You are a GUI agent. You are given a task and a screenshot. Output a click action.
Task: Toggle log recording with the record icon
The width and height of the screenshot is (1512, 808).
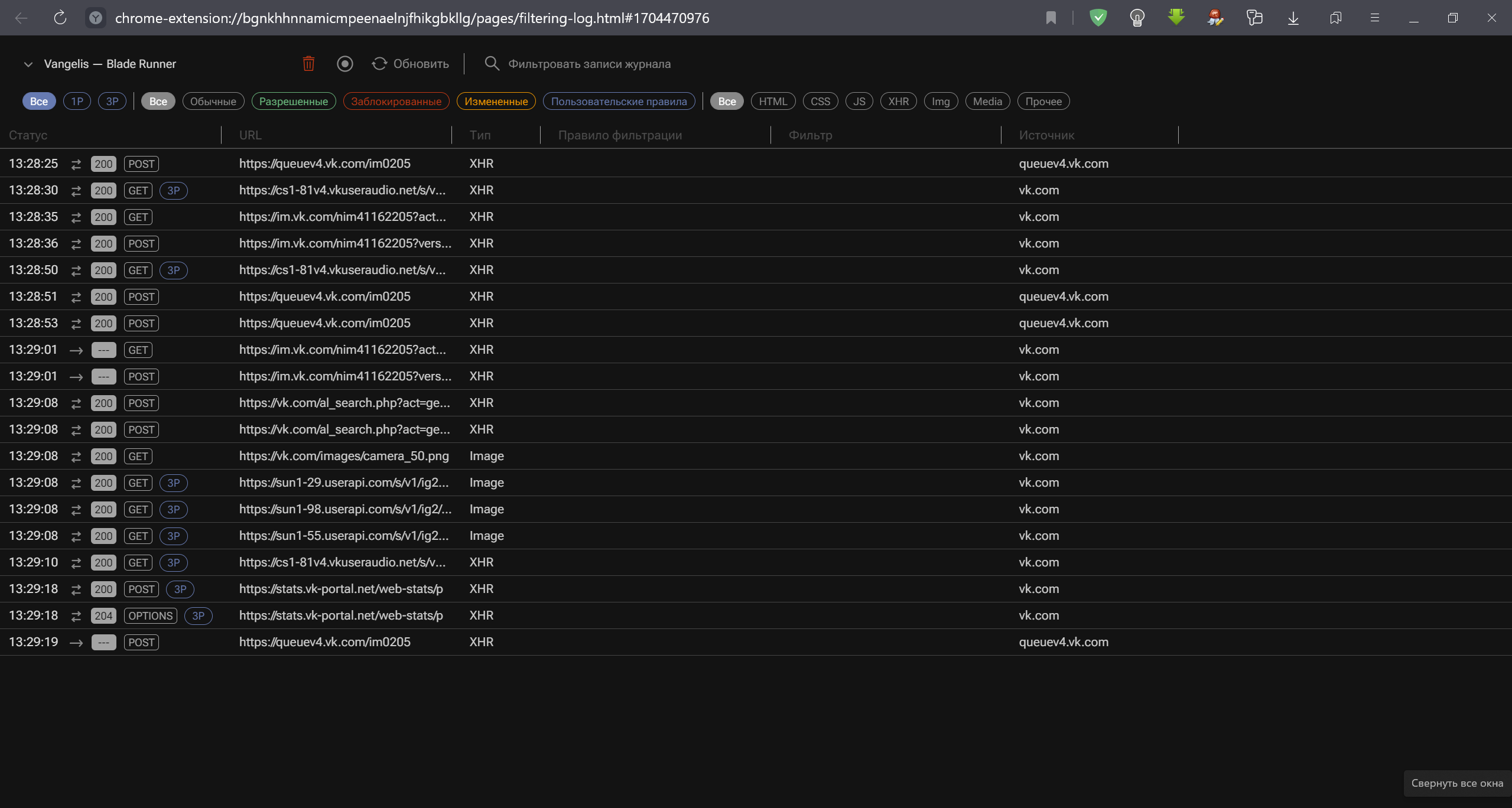(x=345, y=63)
